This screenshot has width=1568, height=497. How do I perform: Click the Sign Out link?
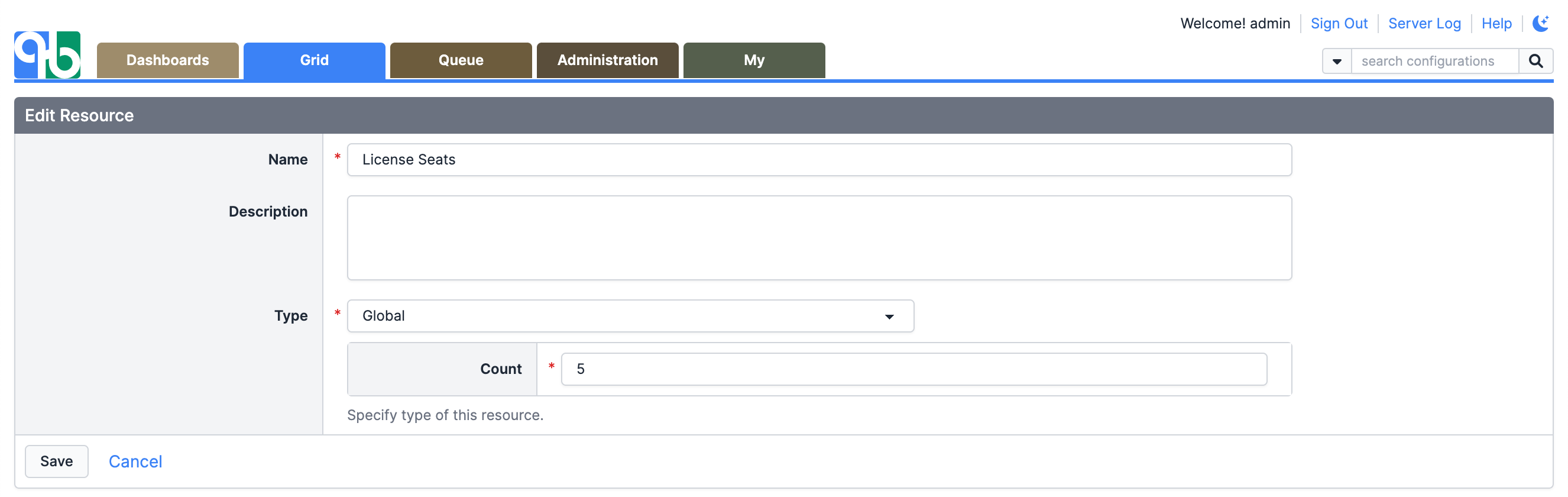(1339, 24)
